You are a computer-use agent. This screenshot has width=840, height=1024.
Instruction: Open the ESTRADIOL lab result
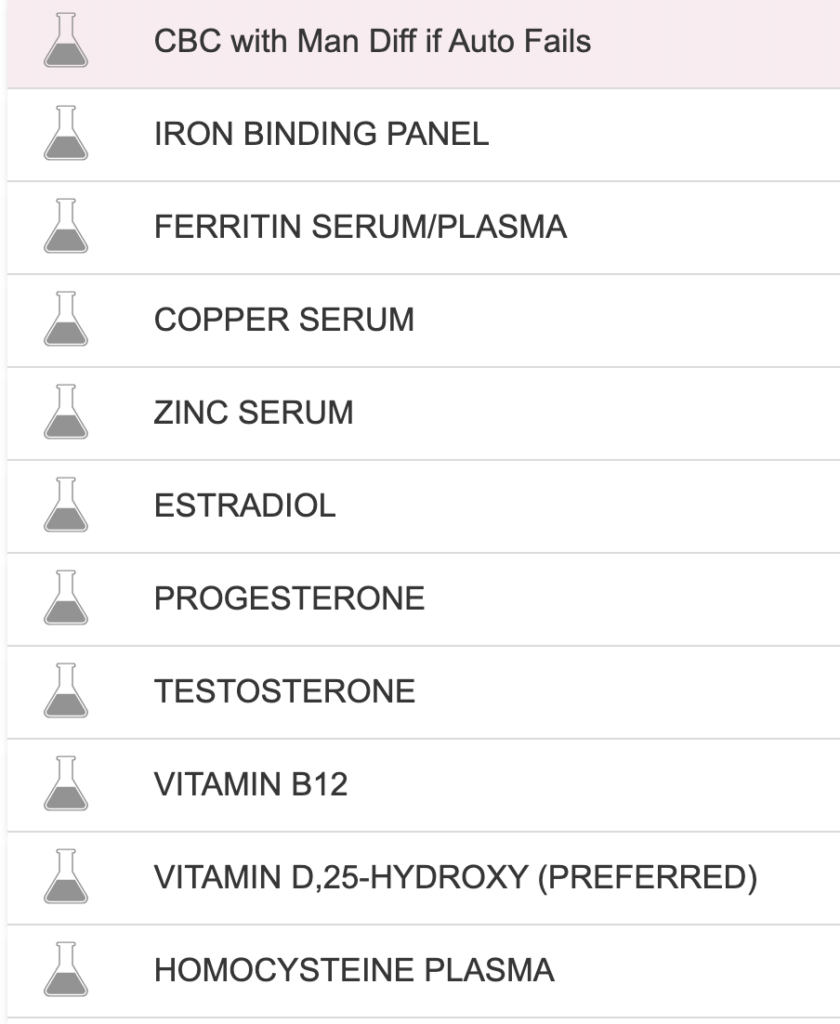coord(423,506)
